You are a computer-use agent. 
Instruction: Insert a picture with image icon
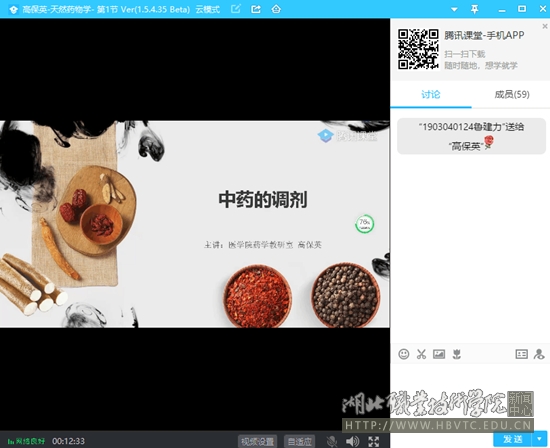439,354
